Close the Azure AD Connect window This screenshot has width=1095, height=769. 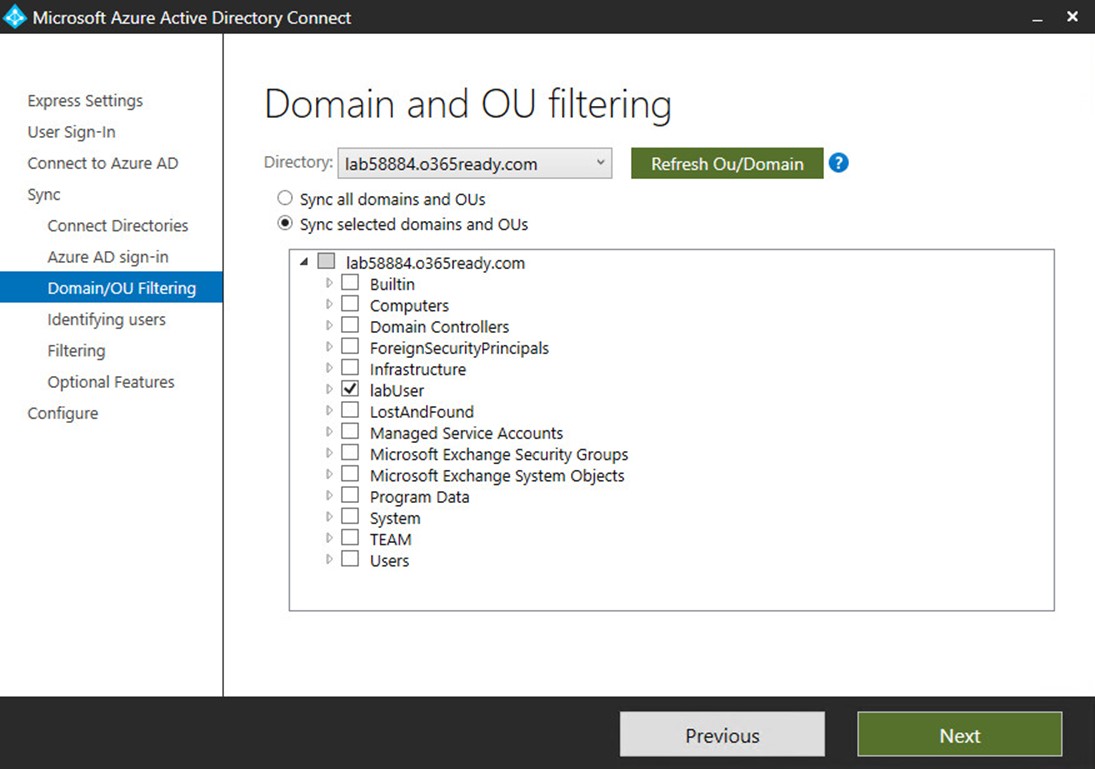(x=1073, y=16)
